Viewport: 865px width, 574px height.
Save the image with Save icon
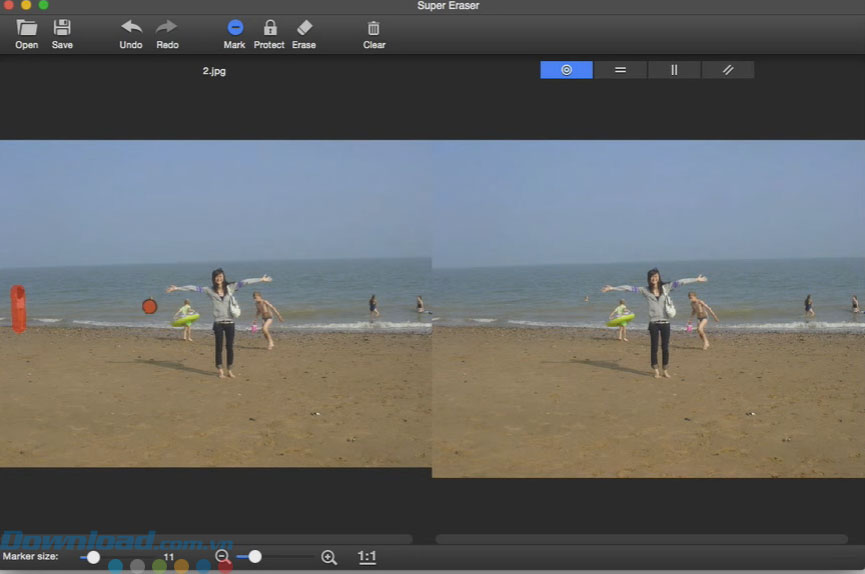point(62,28)
